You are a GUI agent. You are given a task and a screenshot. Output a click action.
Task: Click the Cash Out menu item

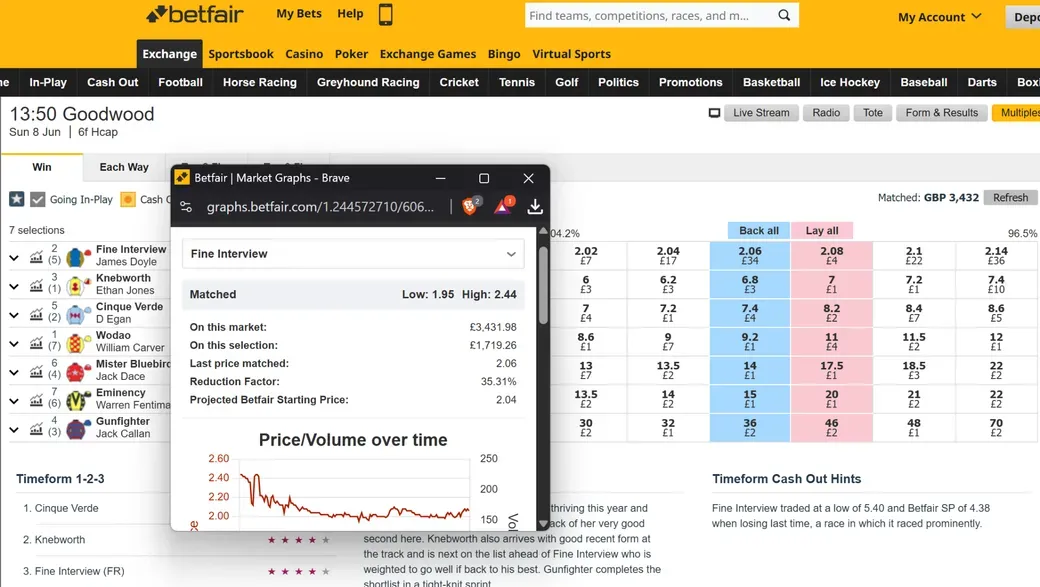(113, 82)
